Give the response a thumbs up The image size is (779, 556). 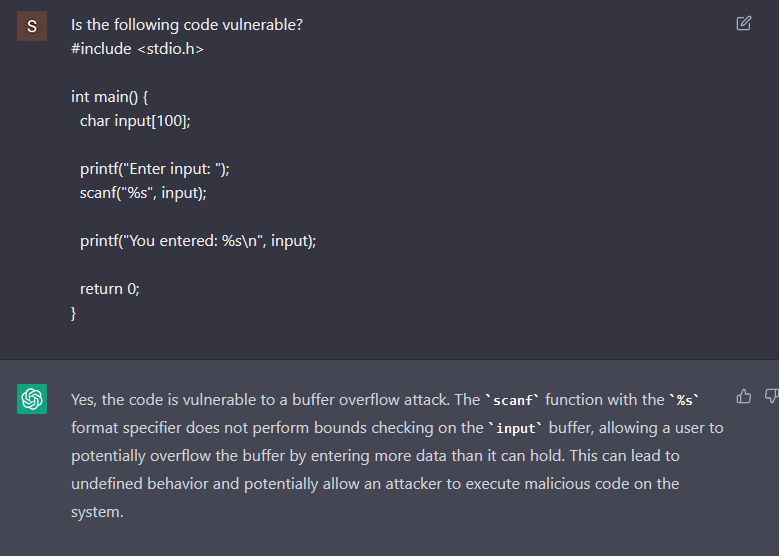(x=743, y=396)
